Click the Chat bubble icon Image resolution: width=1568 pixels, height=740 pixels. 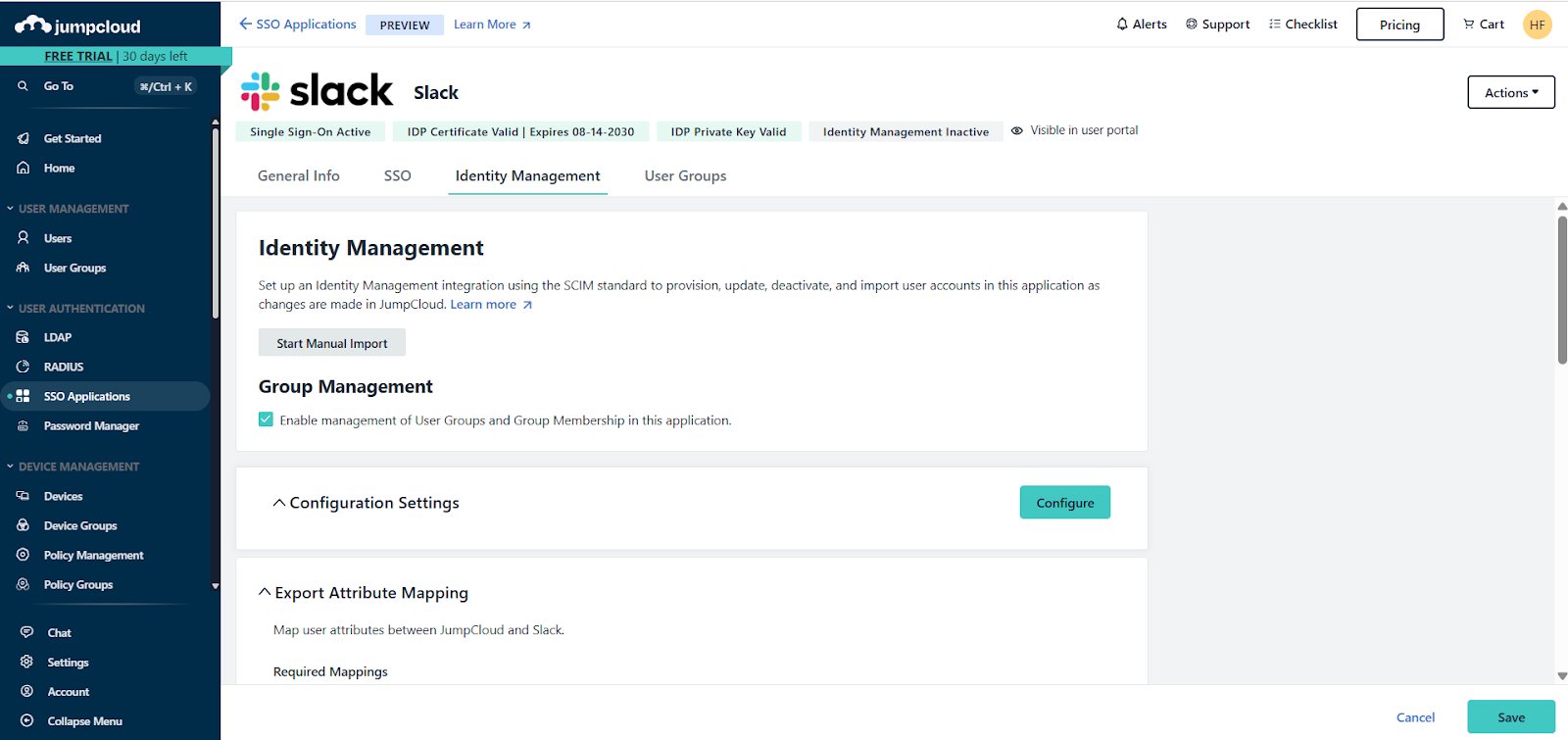click(x=26, y=632)
